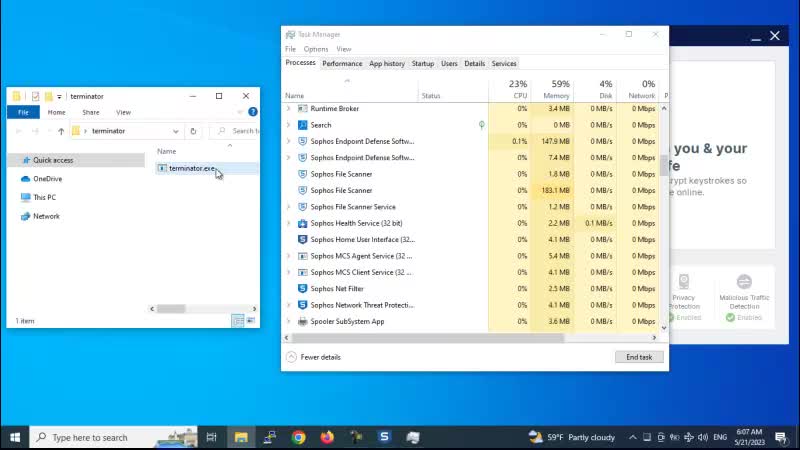The width and height of the screenshot is (800, 450).
Task: Switch to the Performance tab
Action: [342, 64]
